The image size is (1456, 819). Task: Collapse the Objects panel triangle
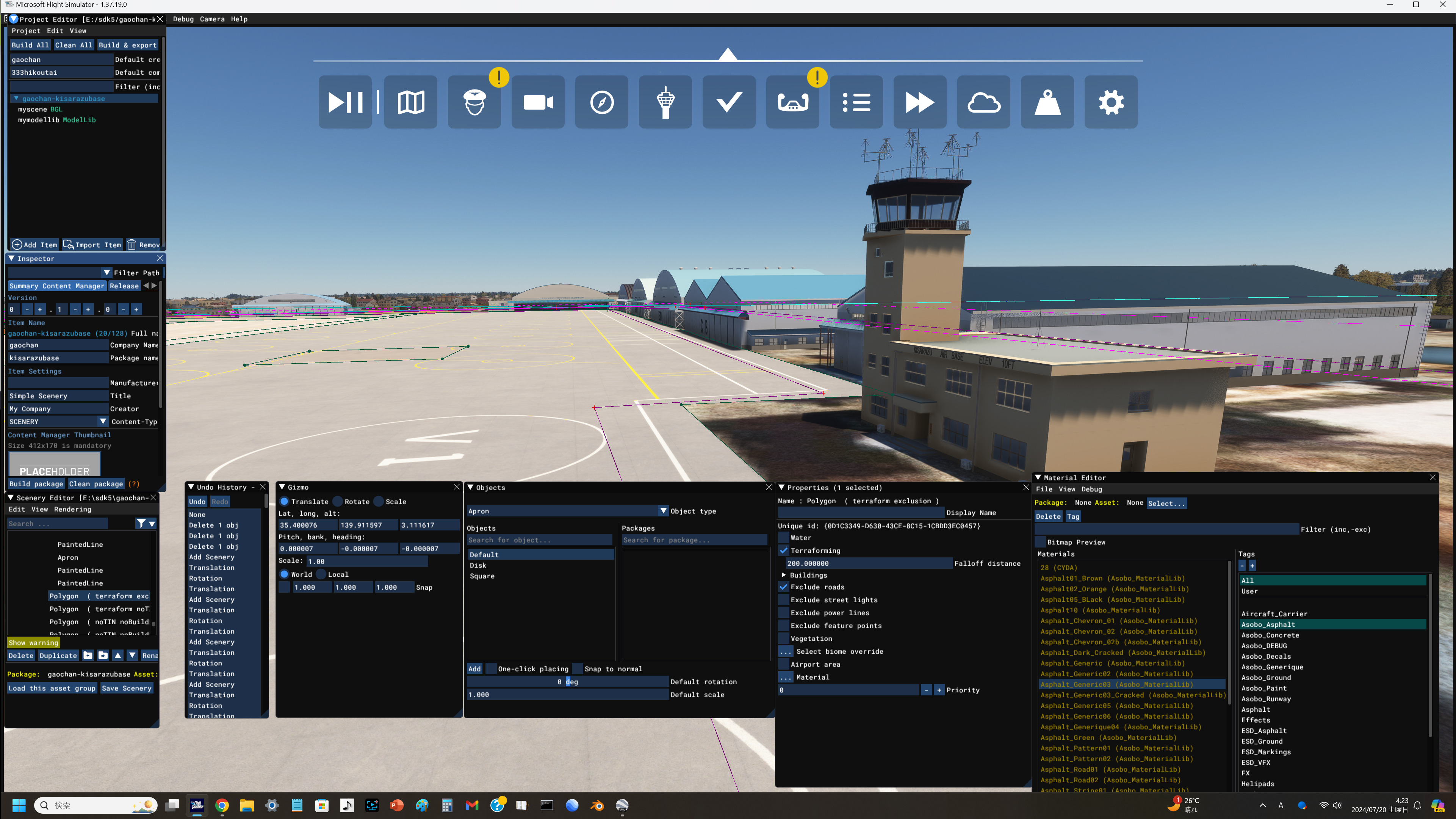pyautogui.click(x=470, y=488)
